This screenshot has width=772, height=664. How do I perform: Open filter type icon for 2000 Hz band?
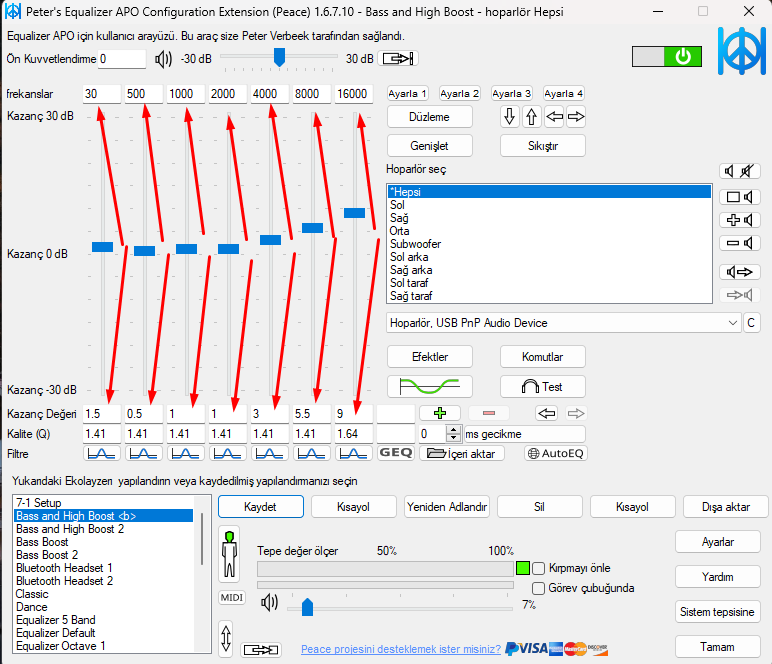click(x=227, y=453)
